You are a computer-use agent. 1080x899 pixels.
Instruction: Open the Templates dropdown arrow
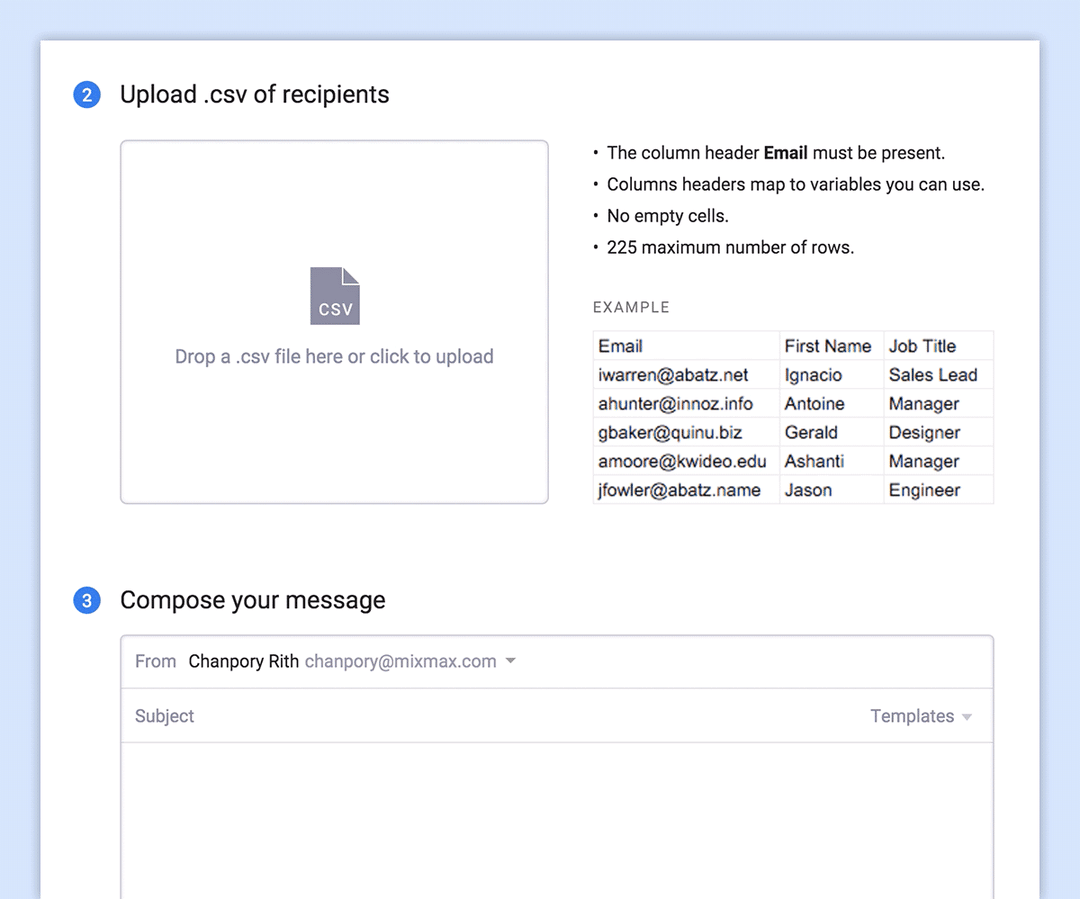pos(967,716)
